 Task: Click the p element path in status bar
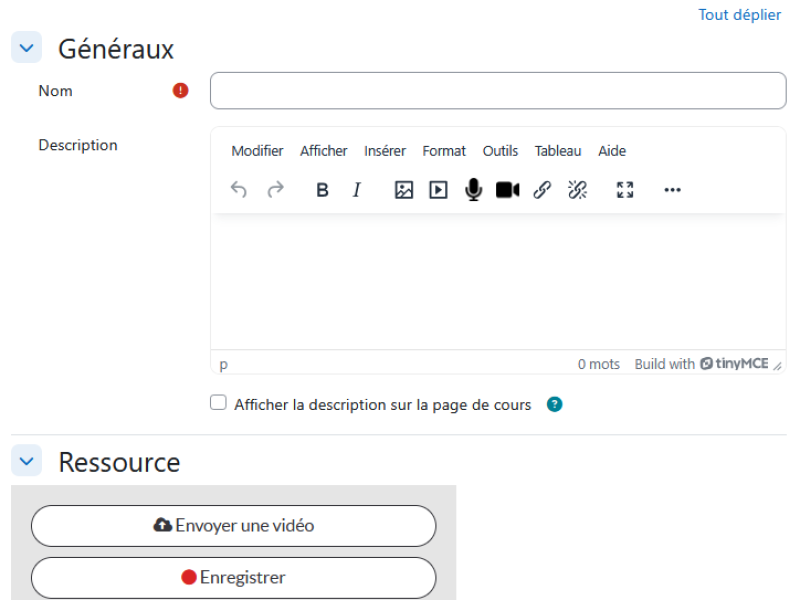coord(223,365)
